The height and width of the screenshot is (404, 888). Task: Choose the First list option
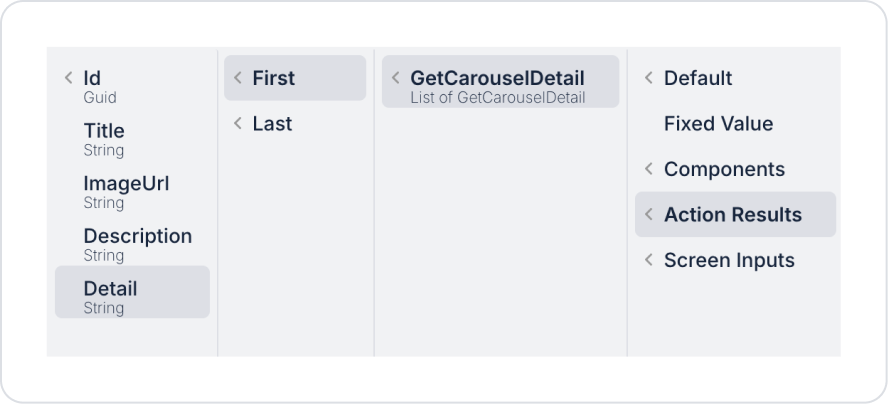point(273,78)
